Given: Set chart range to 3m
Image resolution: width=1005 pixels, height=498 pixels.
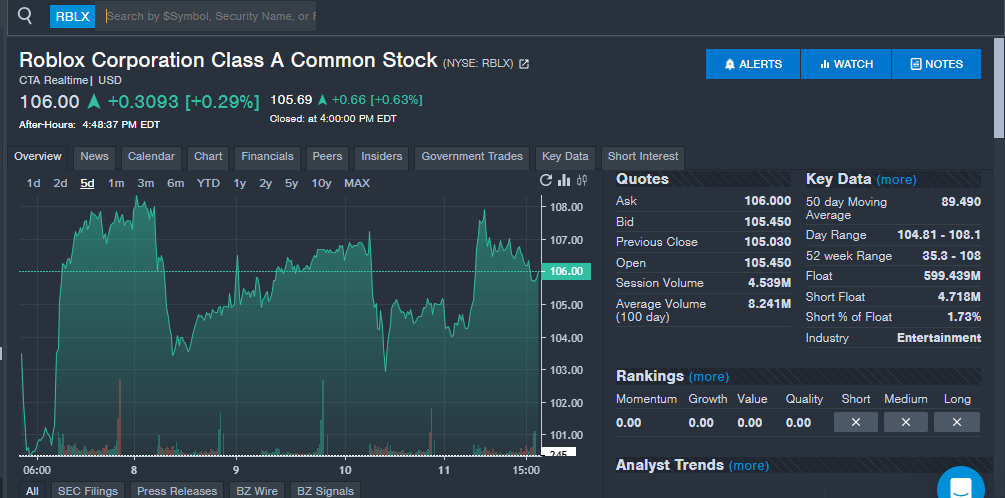Looking at the screenshot, I should (145, 183).
